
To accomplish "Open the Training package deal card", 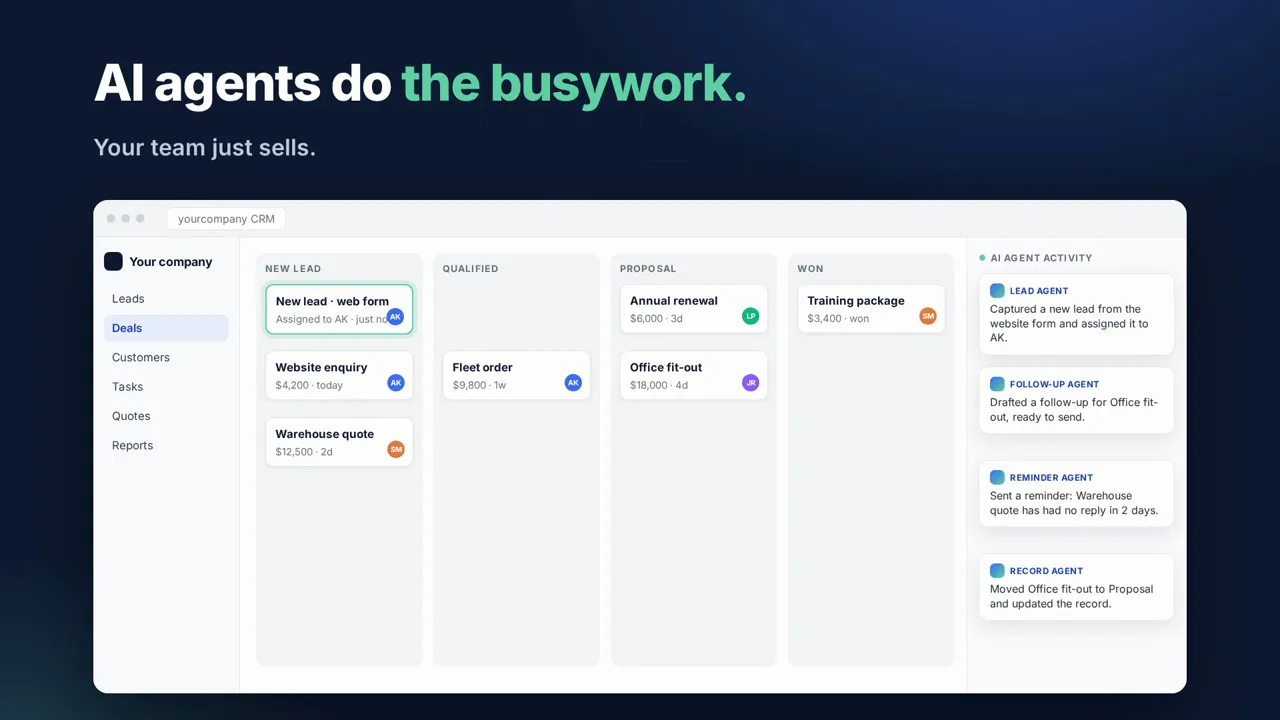I will [x=871, y=309].
